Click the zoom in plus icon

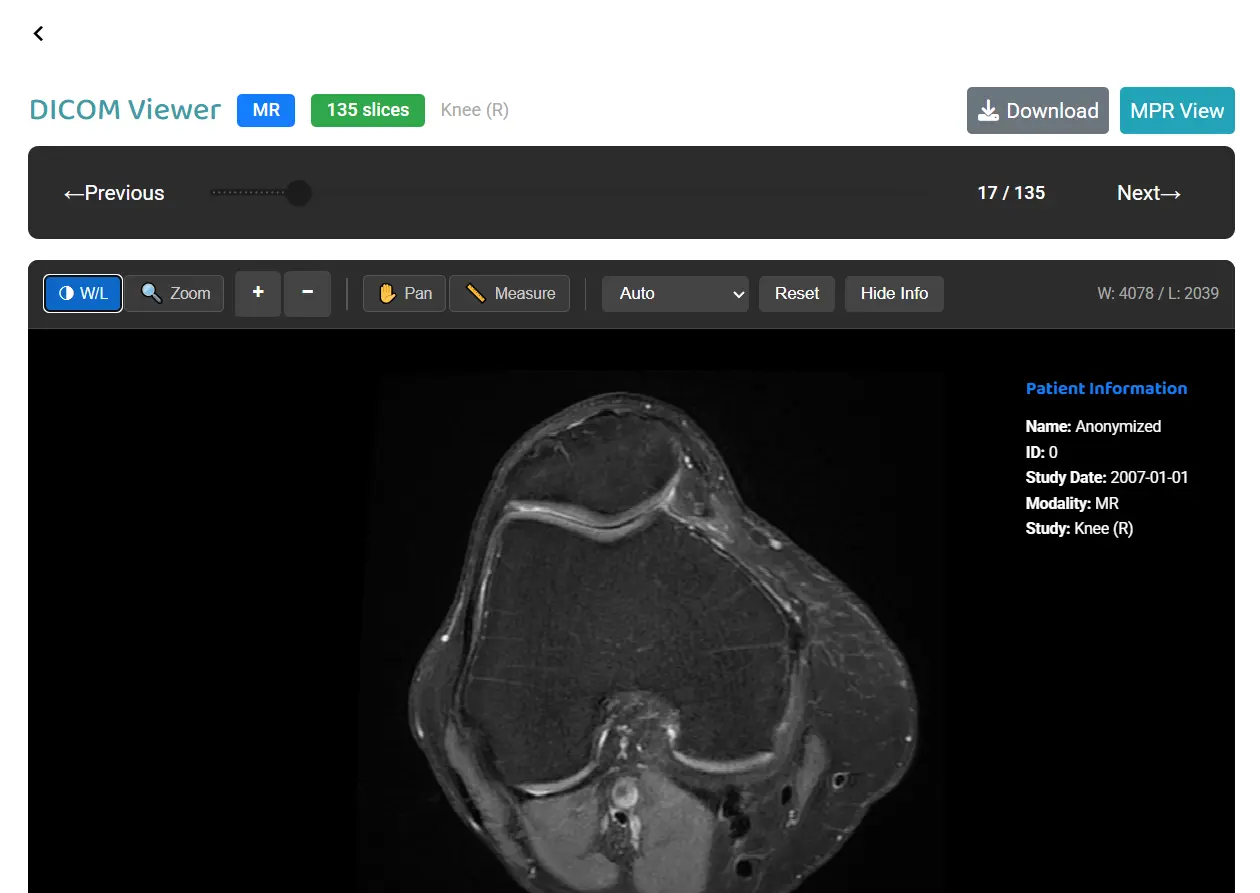[257, 293]
